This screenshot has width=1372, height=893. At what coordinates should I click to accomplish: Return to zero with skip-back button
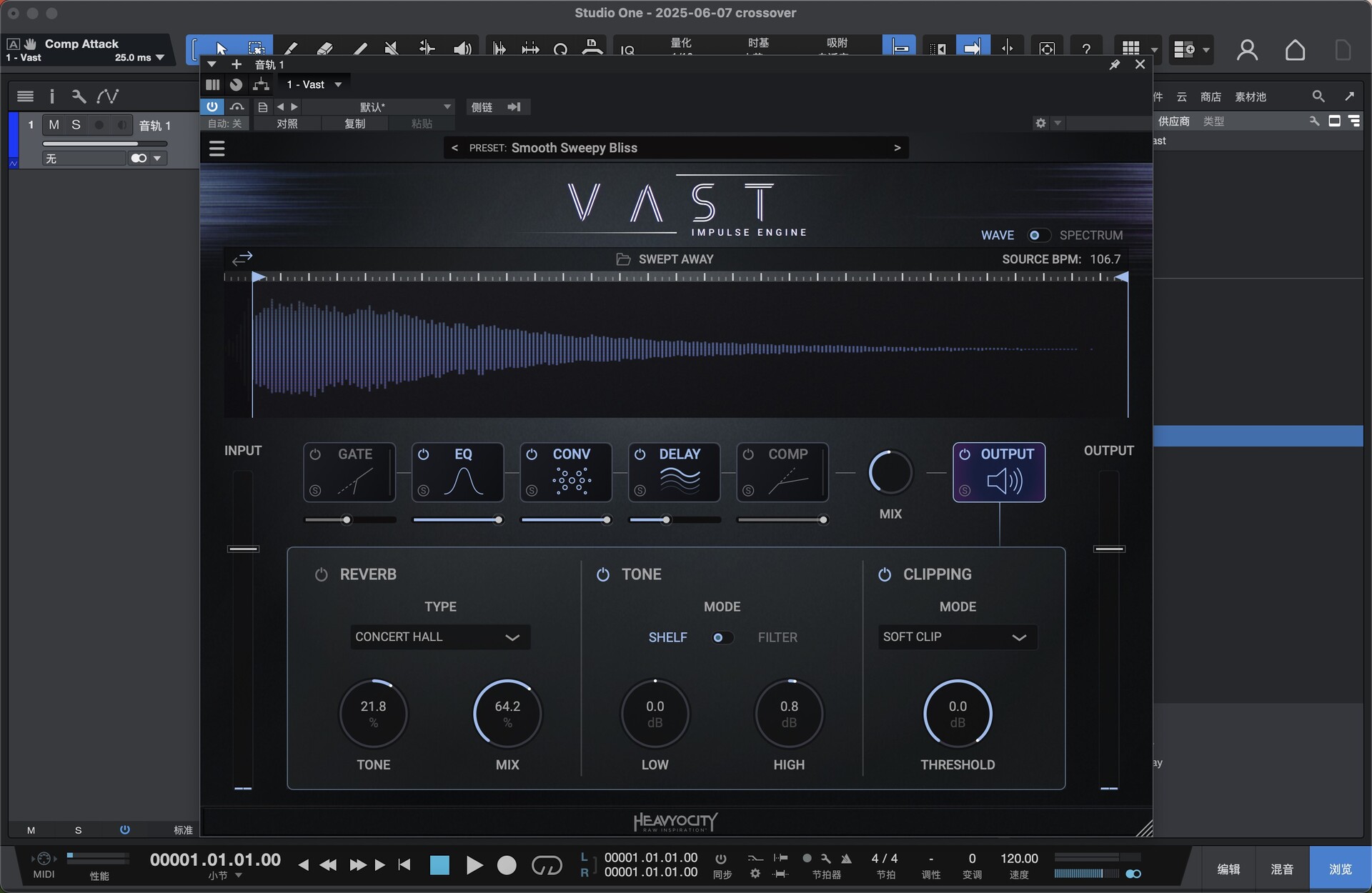[404, 865]
